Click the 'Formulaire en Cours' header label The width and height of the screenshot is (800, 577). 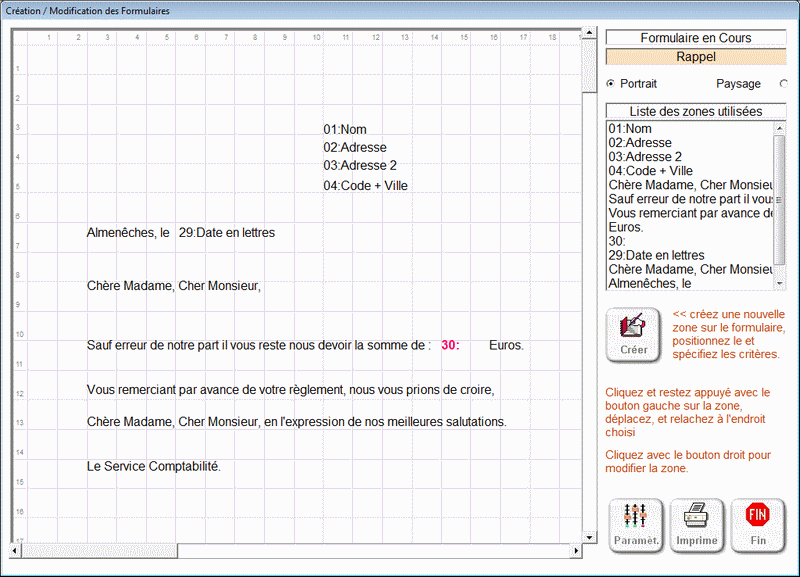pos(696,38)
